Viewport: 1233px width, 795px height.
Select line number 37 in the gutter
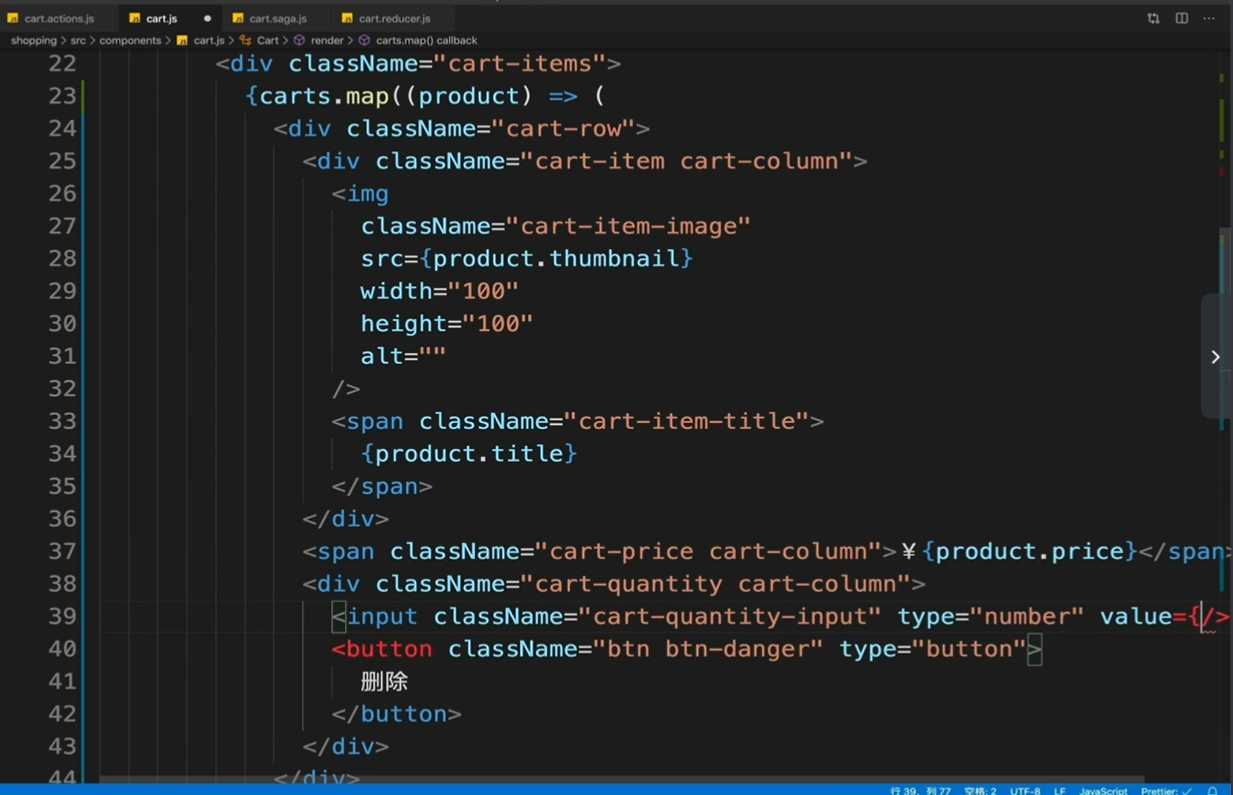62,551
